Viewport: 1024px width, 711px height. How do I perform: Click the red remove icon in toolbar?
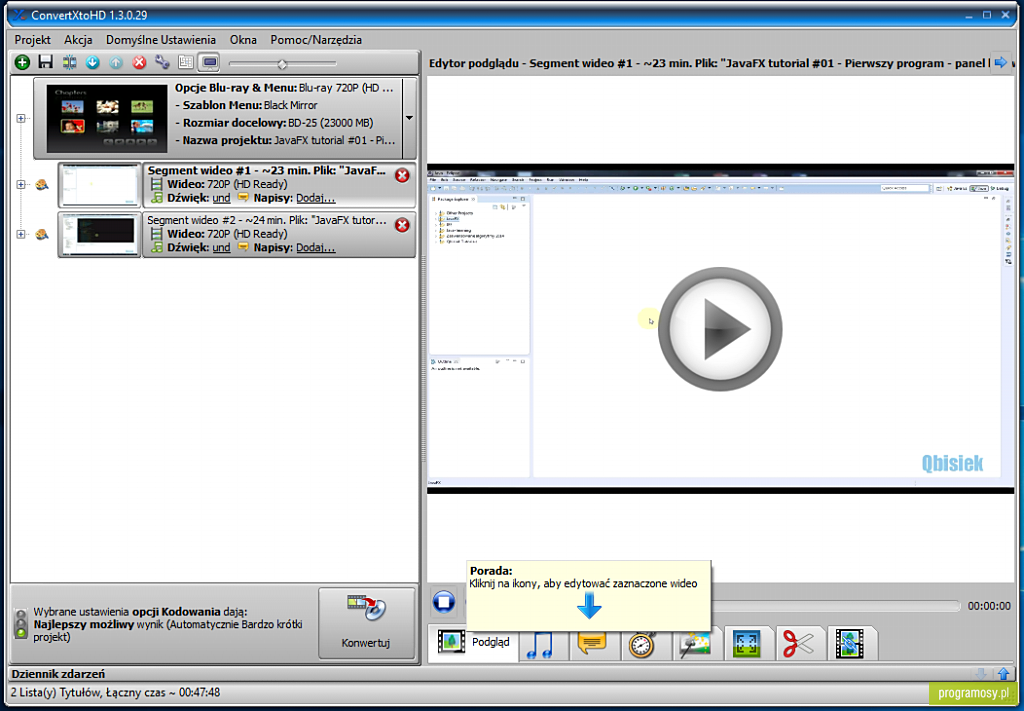pyautogui.click(x=139, y=63)
